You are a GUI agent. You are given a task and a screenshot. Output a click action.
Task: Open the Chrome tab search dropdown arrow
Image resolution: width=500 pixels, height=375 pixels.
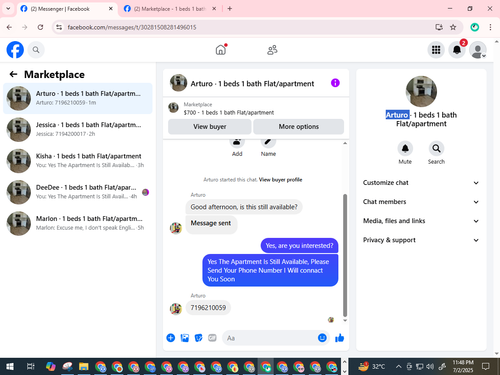[8, 9]
